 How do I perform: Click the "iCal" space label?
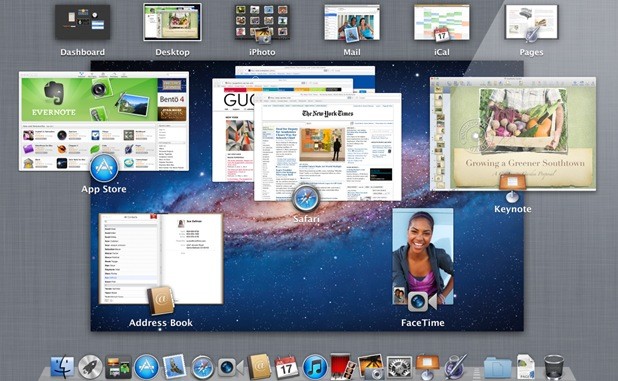coord(442,52)
